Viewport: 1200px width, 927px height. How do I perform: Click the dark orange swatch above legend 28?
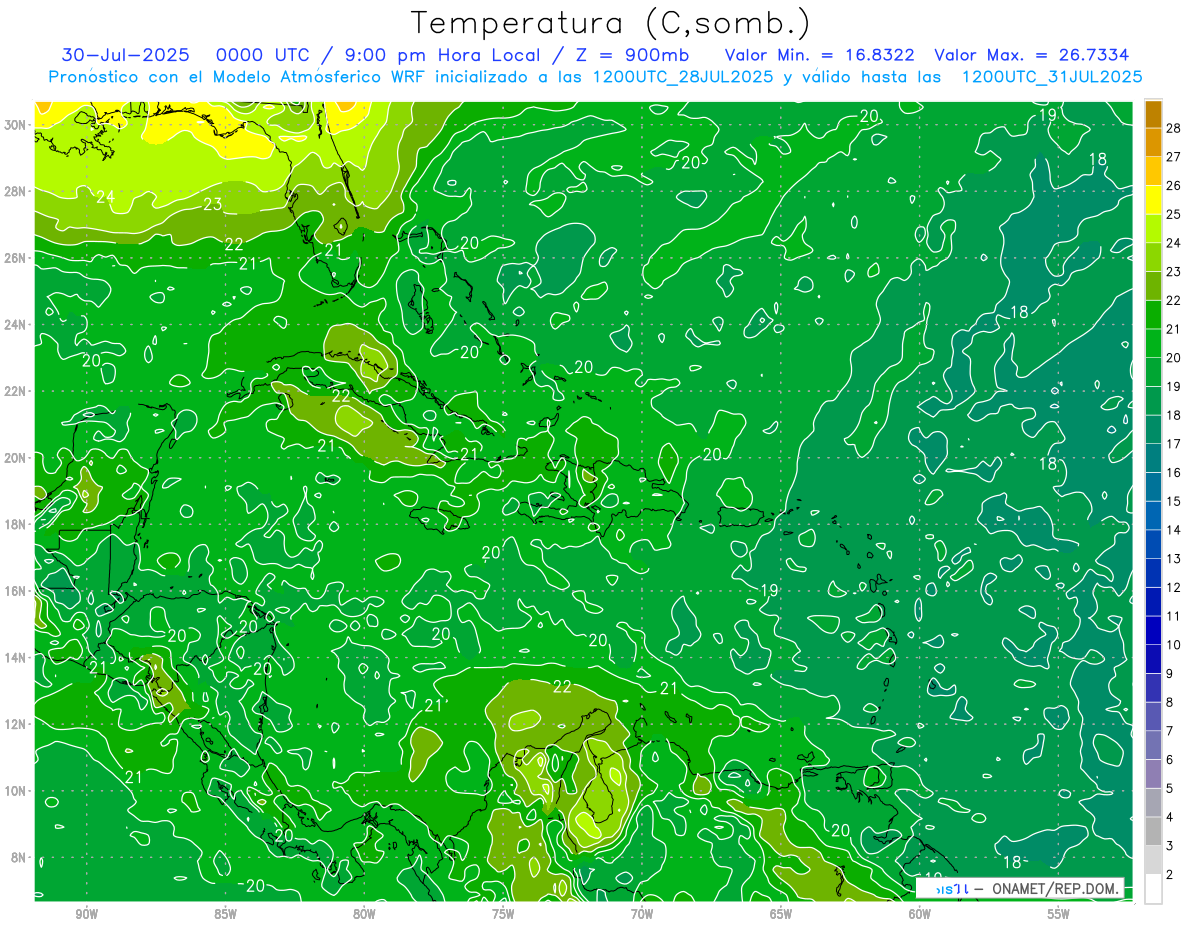[1153, 114]
